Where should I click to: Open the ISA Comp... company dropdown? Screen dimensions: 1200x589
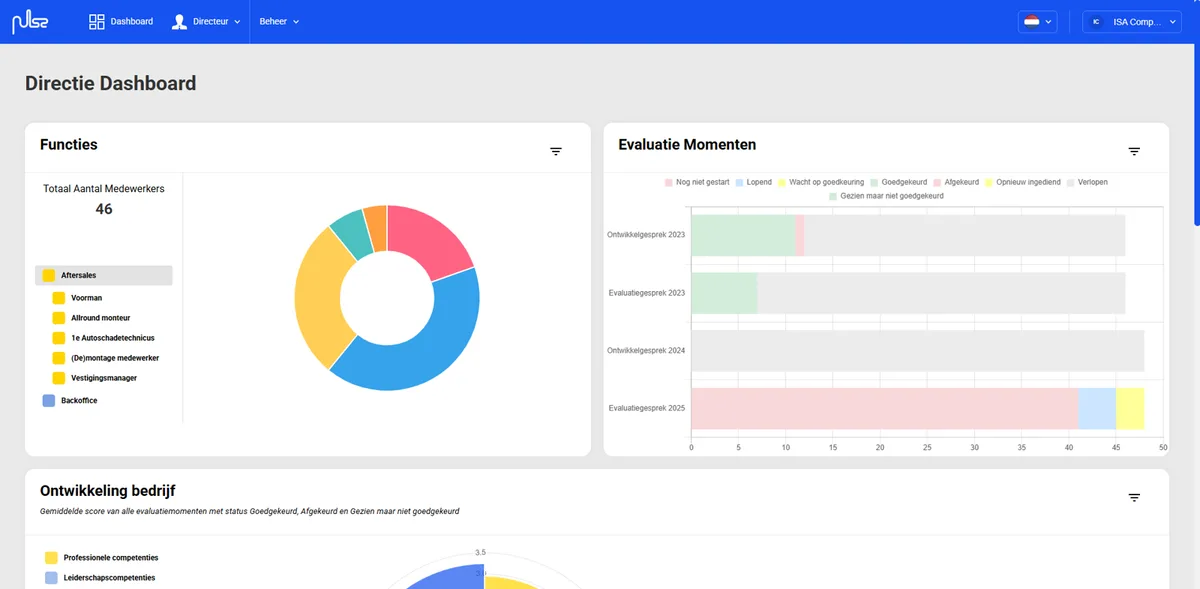tap(1132, 22)
